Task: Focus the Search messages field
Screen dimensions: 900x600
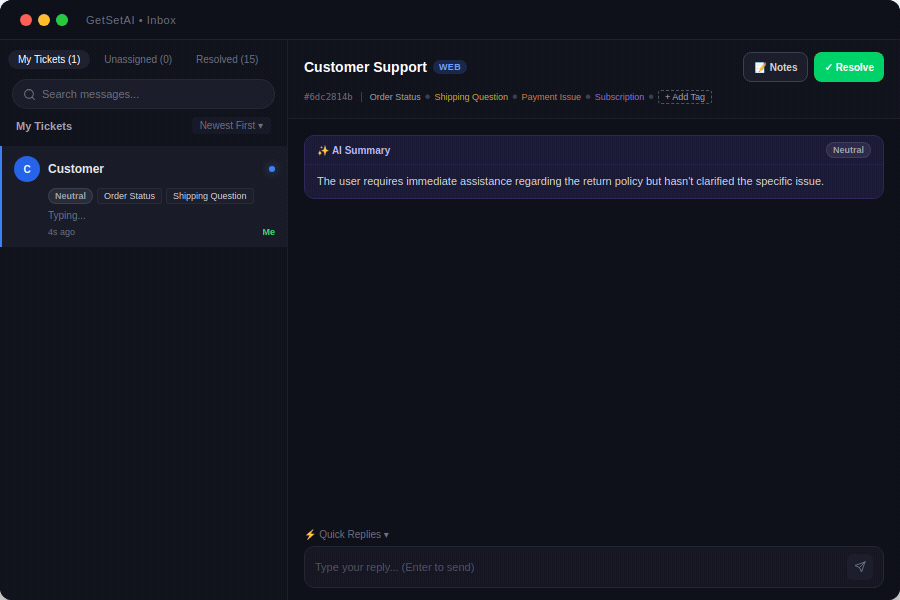Action: click(x=143, y=94)
